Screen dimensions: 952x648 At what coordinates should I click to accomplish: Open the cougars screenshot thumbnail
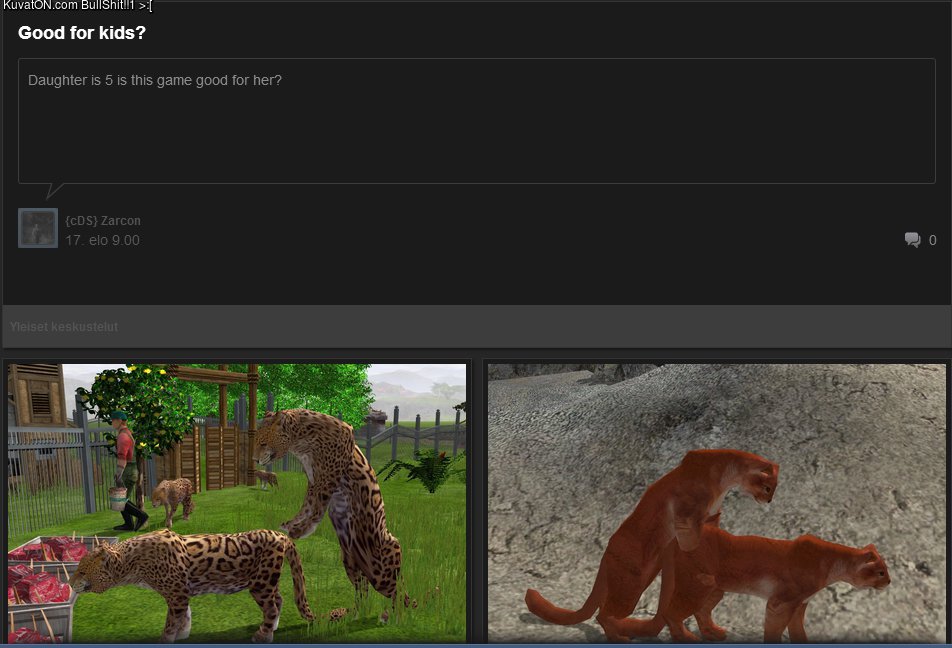(717, 502)
